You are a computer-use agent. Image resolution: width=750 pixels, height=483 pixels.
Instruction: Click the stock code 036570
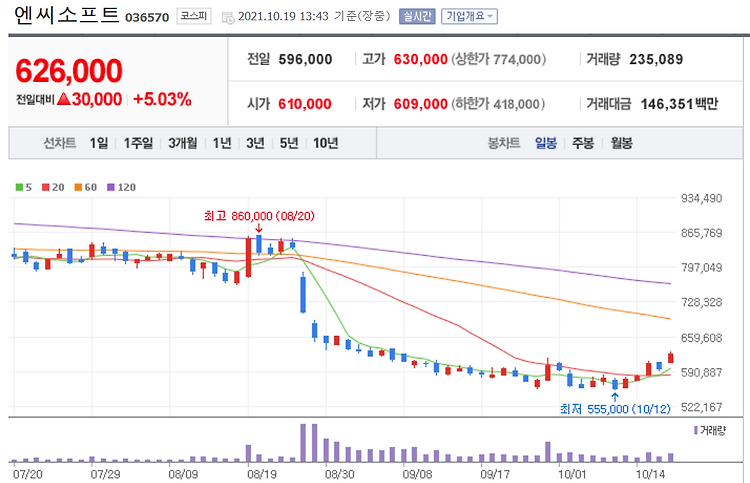(147, 18)
